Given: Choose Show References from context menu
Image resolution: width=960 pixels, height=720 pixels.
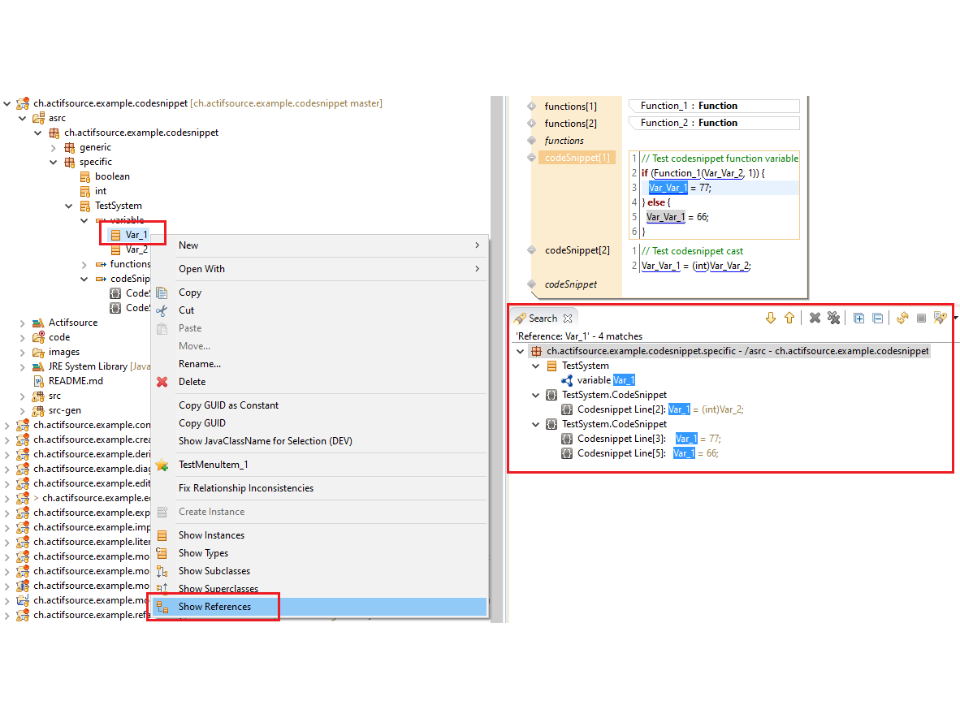Looking at the screenshot, I should 214,607.
